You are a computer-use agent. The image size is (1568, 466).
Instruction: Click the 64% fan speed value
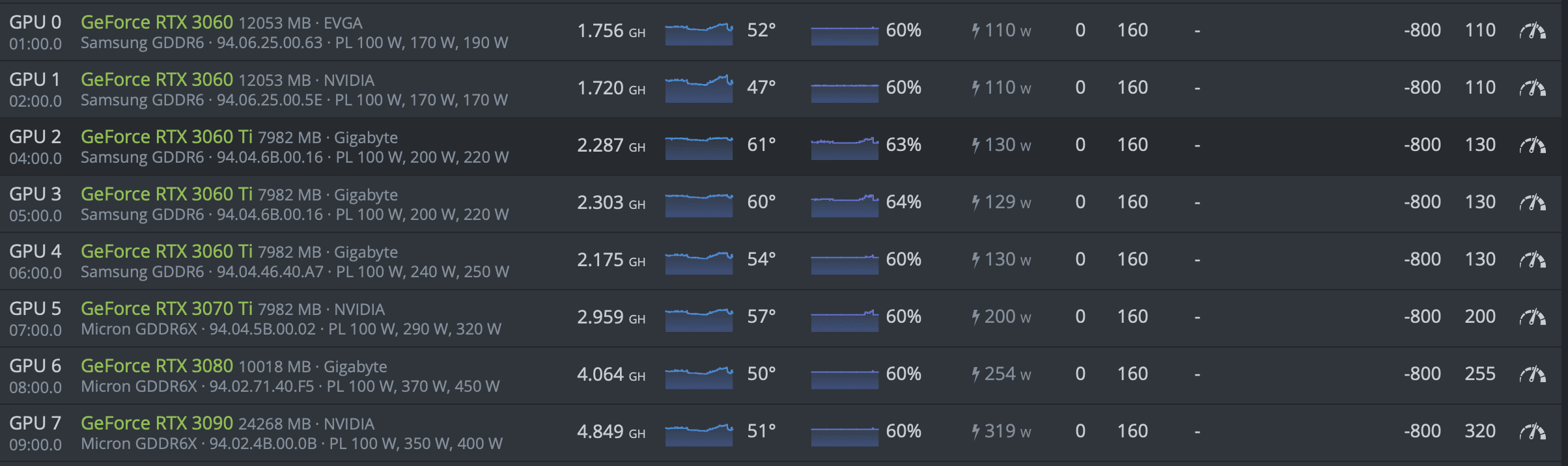pos(903,202)
